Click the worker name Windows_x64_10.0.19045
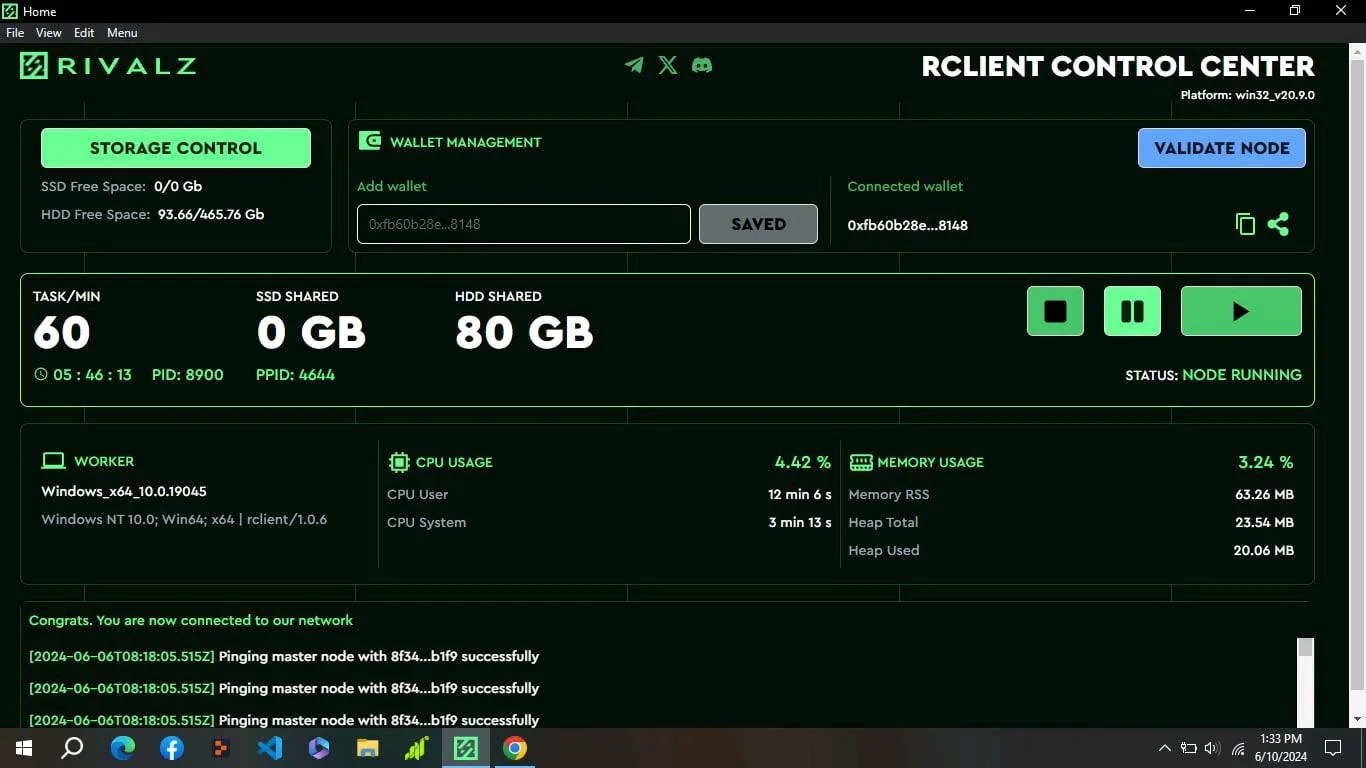The width and height of the screenshot is (1366, 768). point(124,491)
